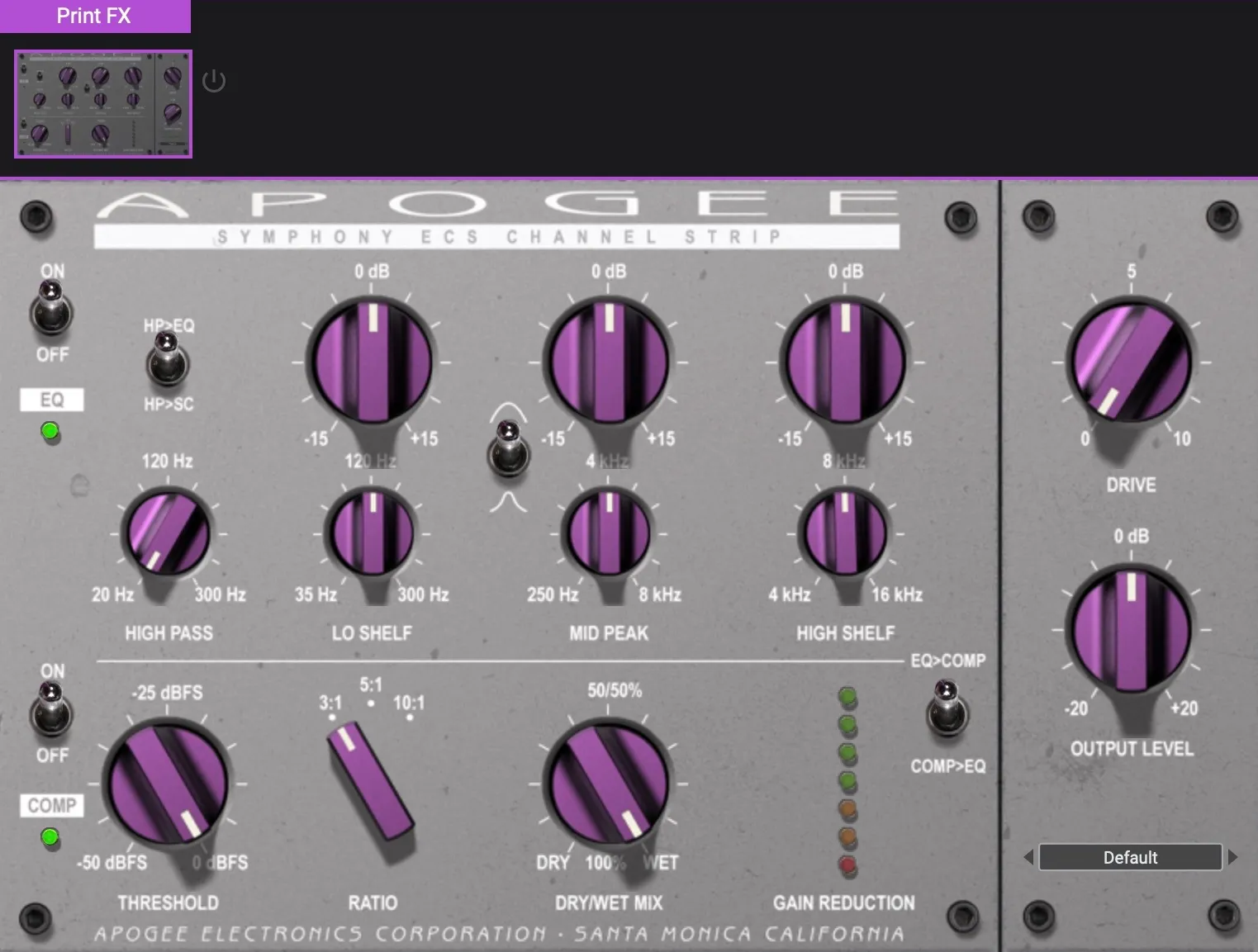The height and width of the screenshot is (952, 1258).
Task: Toggle the plugin power button
Action: pyautogui.click(x=214, y=81)
